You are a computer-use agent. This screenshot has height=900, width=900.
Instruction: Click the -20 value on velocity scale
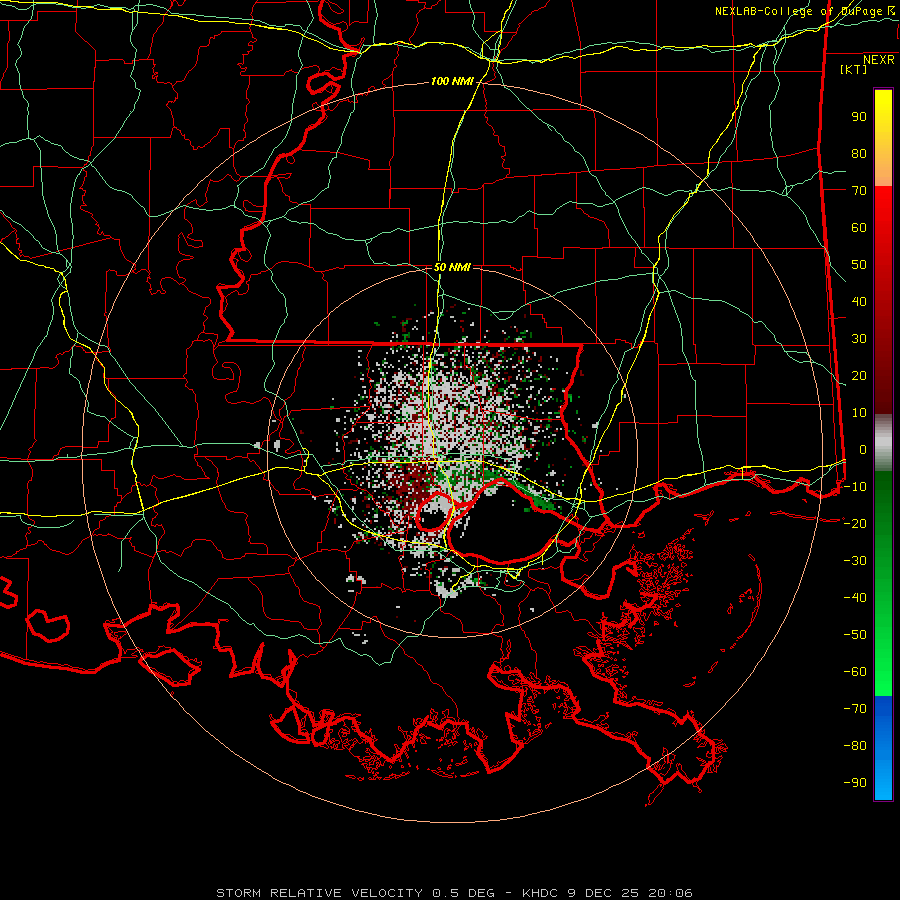(x=855, y=524)
